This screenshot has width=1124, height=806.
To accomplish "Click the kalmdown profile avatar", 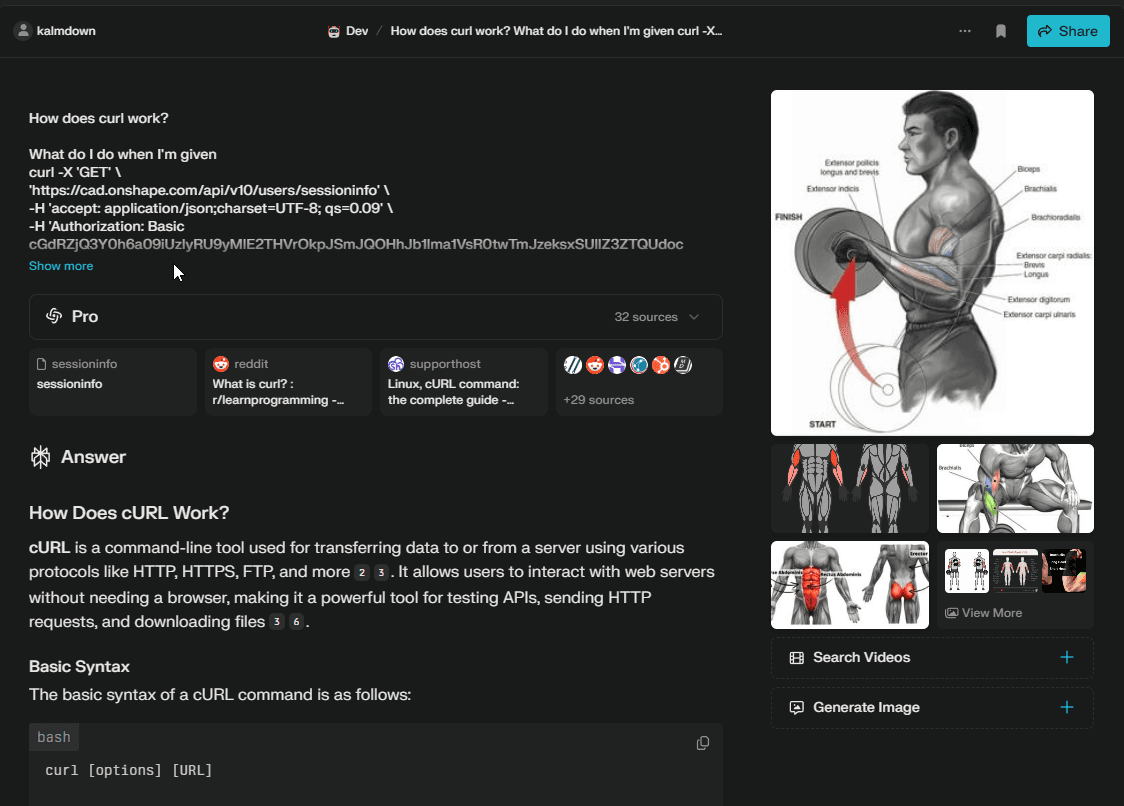I will [22, 30].
